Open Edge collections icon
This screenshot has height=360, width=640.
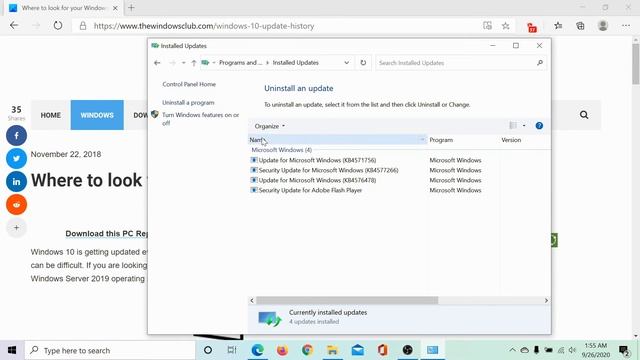[580, 26]
